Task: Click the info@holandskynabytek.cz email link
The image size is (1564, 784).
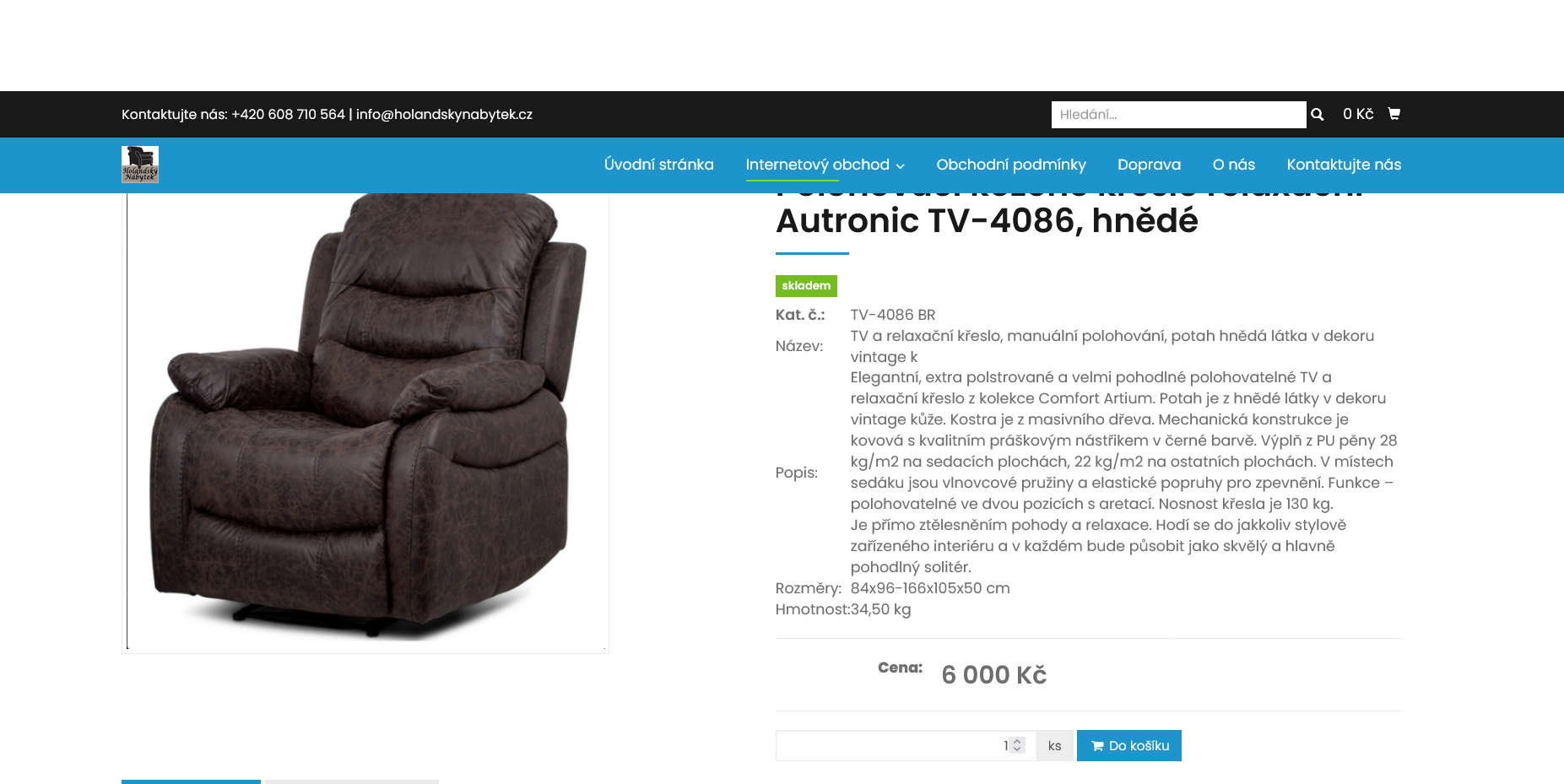Action: 444,114
